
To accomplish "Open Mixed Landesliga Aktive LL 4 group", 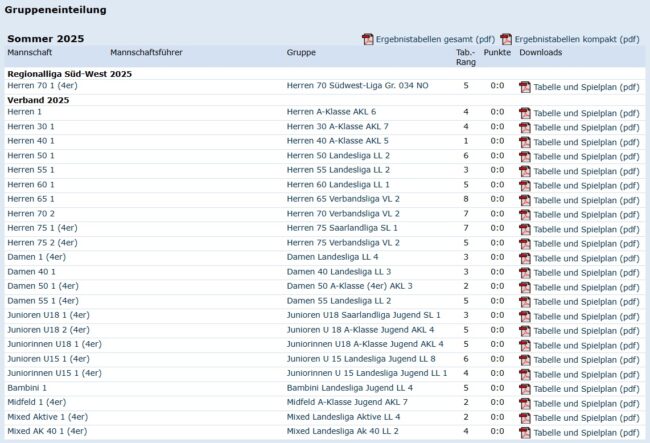I will [x=343, y=417].
